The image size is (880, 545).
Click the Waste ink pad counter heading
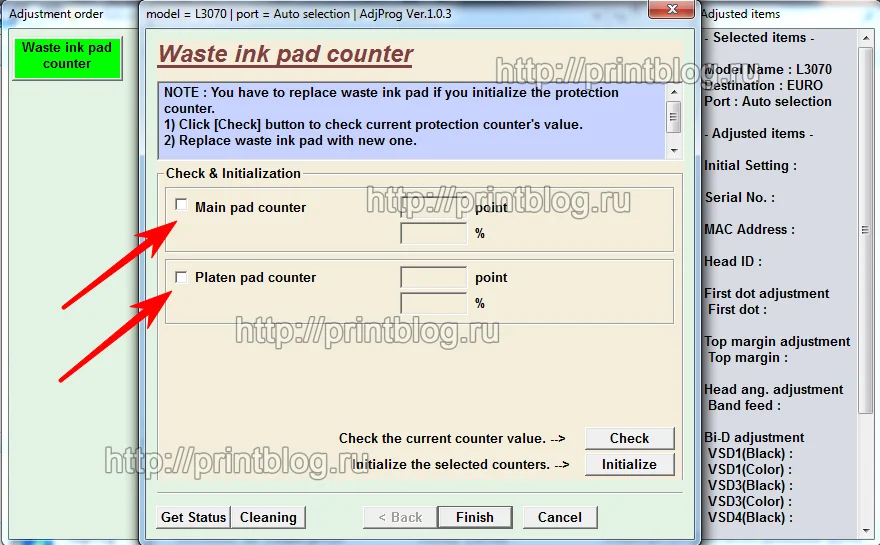[x=285, y=54]
